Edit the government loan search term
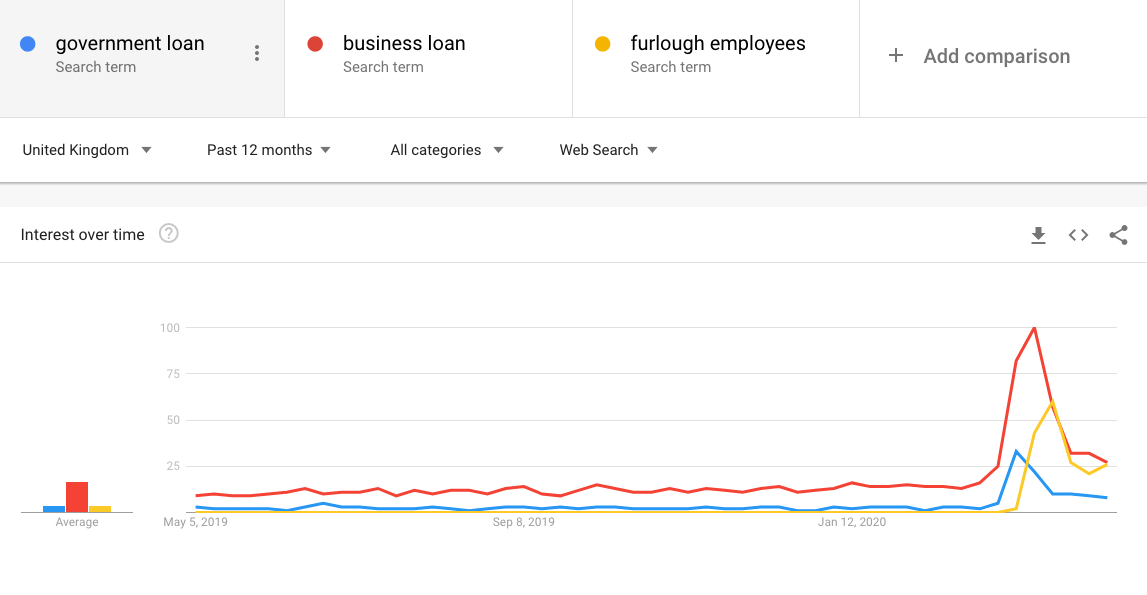Image resolution: width=1147 pixels, height=595 pixels. point(130,44)
